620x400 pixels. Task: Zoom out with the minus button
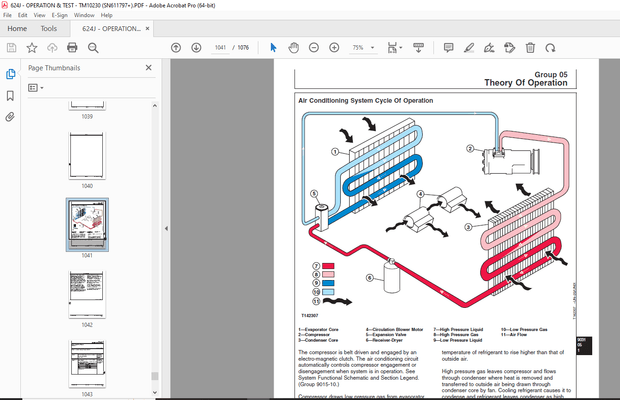(314, 48)
